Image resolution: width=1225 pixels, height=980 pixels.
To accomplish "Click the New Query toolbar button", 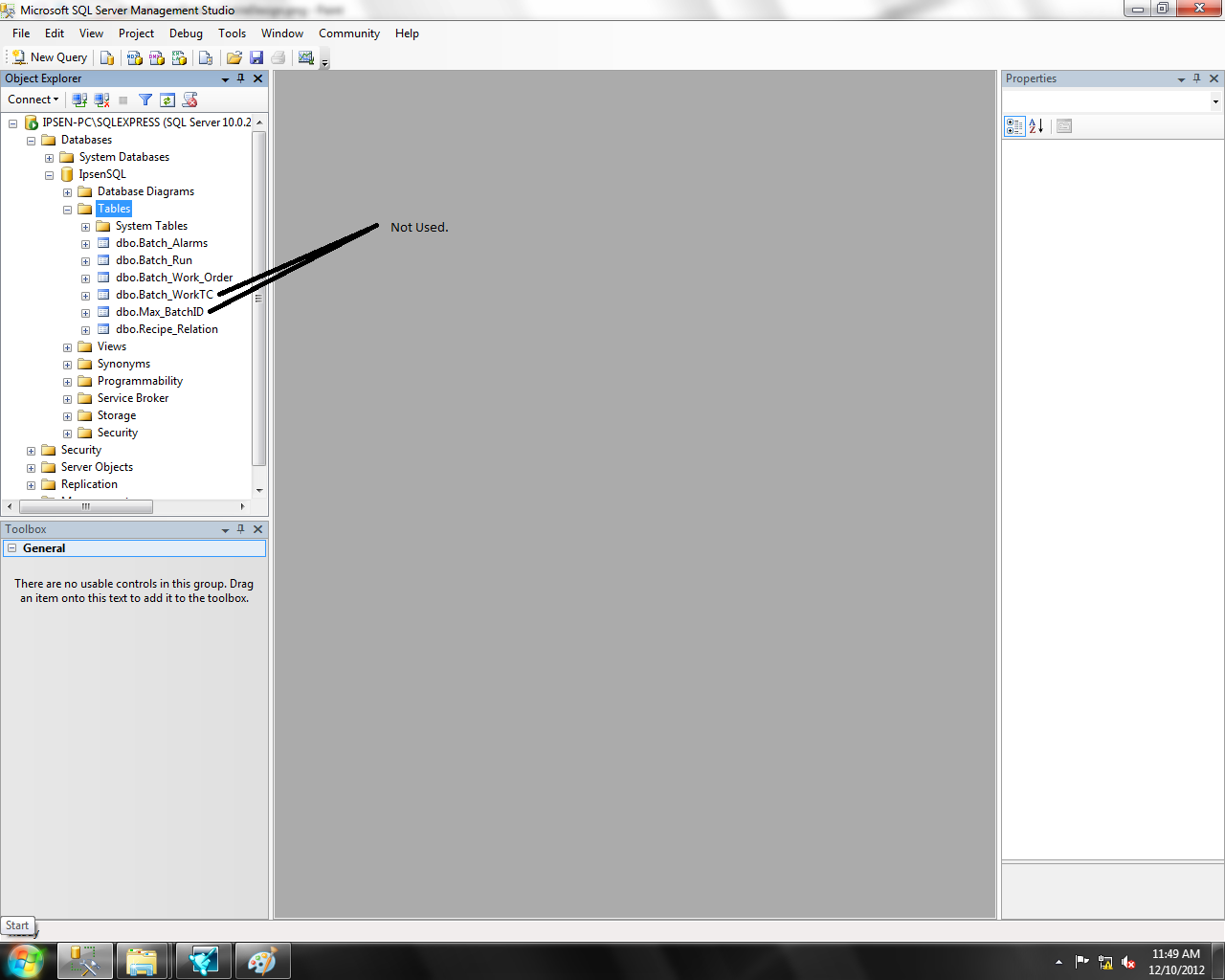I will coord(49,57).
